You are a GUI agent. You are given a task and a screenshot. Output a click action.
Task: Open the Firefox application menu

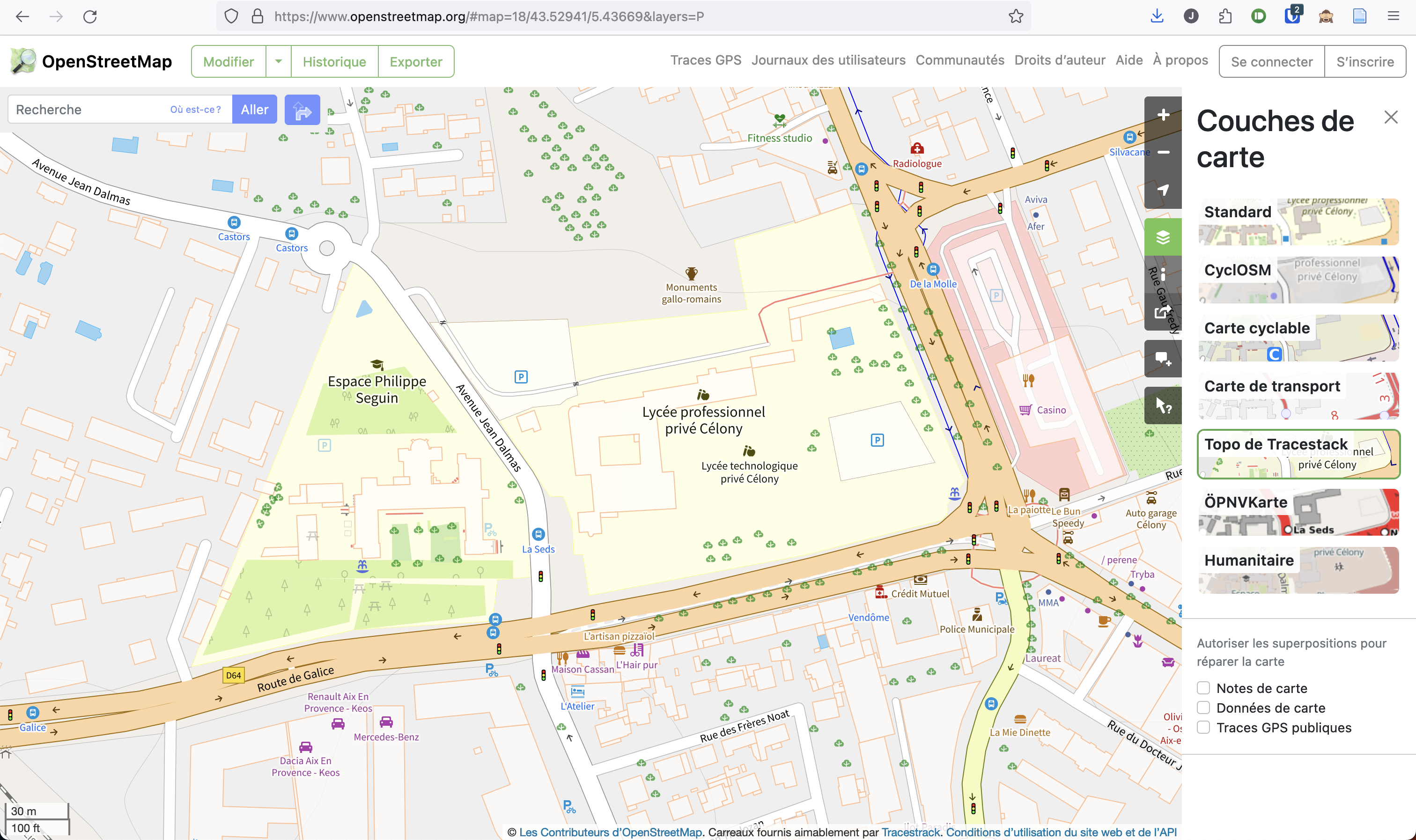tap(1394, 16)
